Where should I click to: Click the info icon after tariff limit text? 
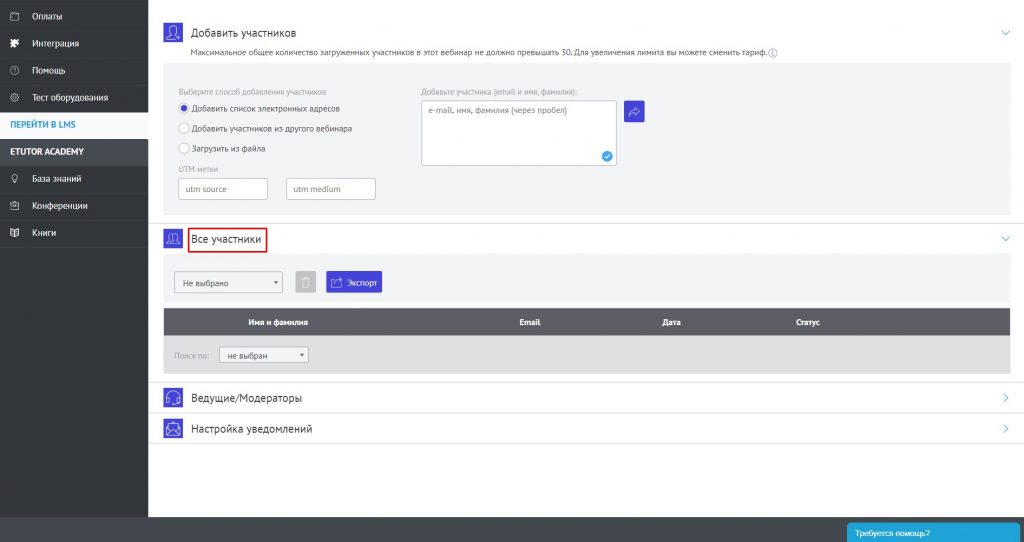pos(773,53)
